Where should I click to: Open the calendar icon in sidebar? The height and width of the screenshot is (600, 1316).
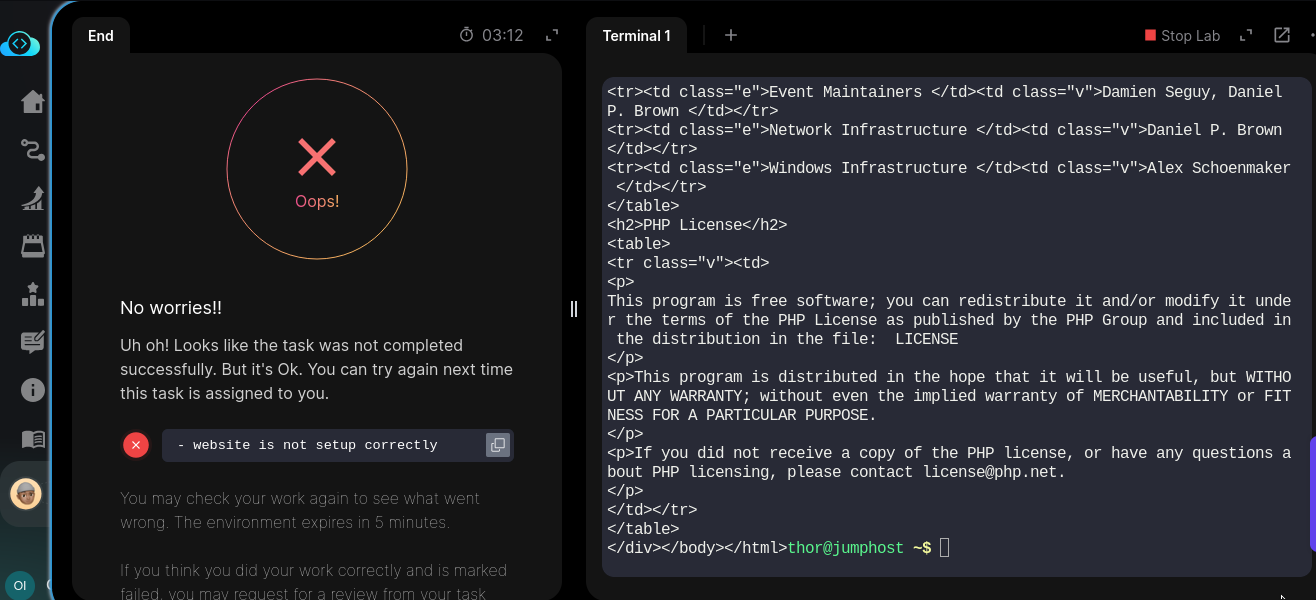pos(33,246)
